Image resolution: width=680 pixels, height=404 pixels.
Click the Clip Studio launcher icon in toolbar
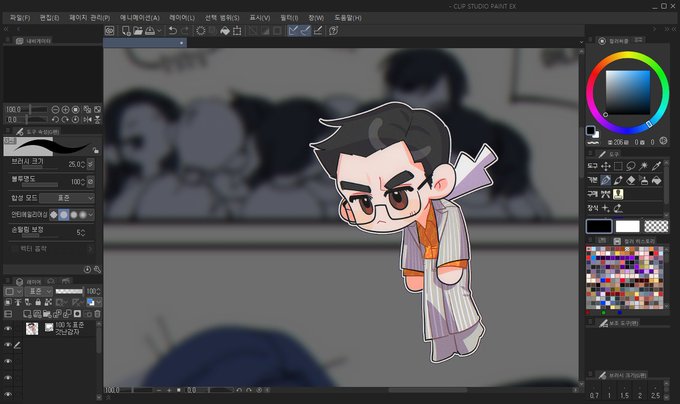[x=110, y=31]
